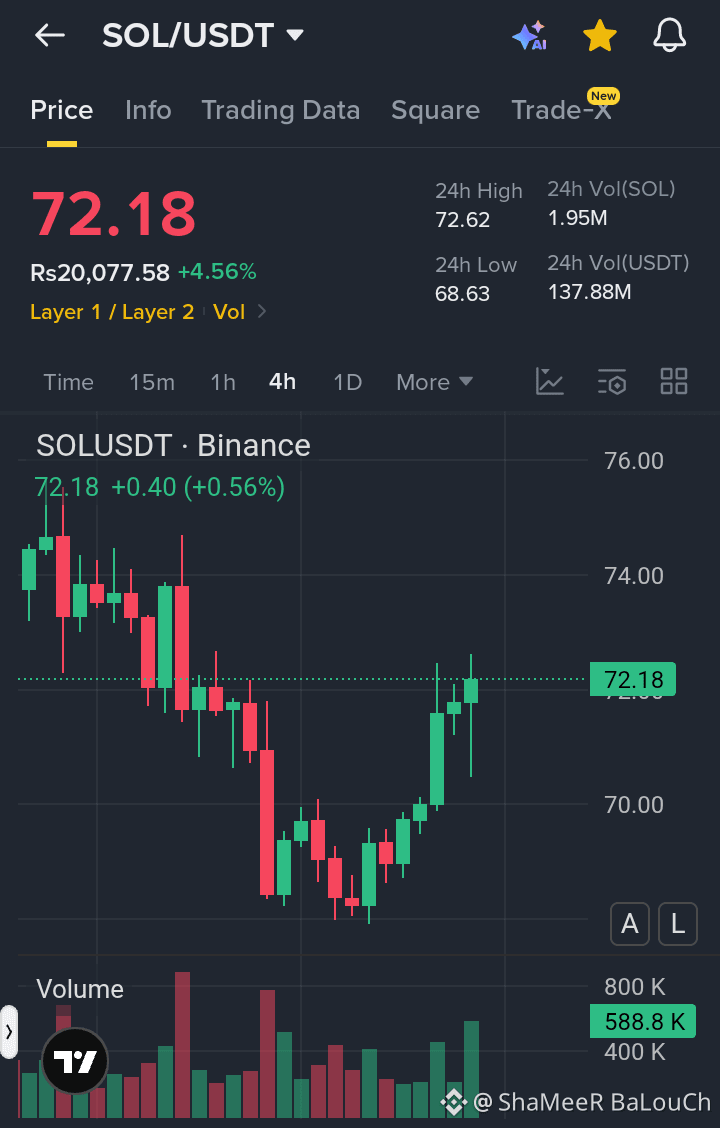Tap the Volume indicator label
Screen dimensions: 720x1128
80,989
